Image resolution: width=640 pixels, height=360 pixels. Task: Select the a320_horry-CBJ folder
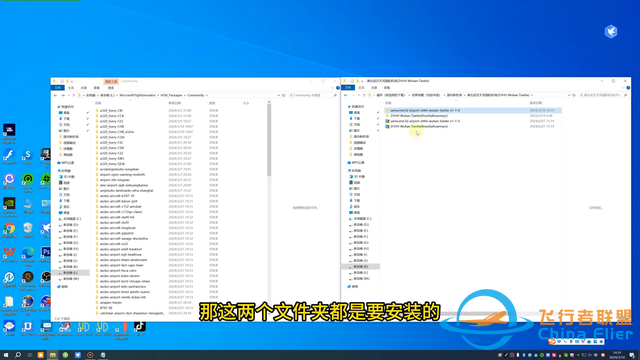[111, 110]
